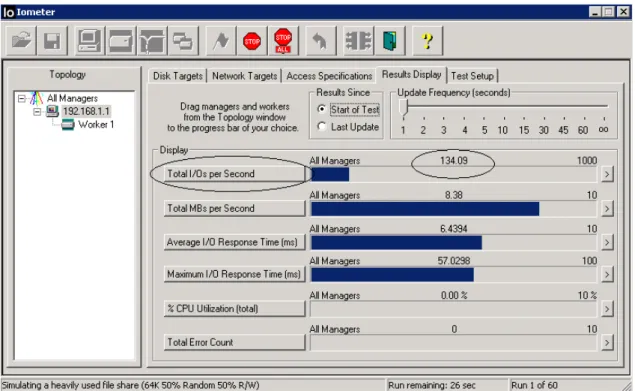Close the Iometer window

[x=623, y=12]
